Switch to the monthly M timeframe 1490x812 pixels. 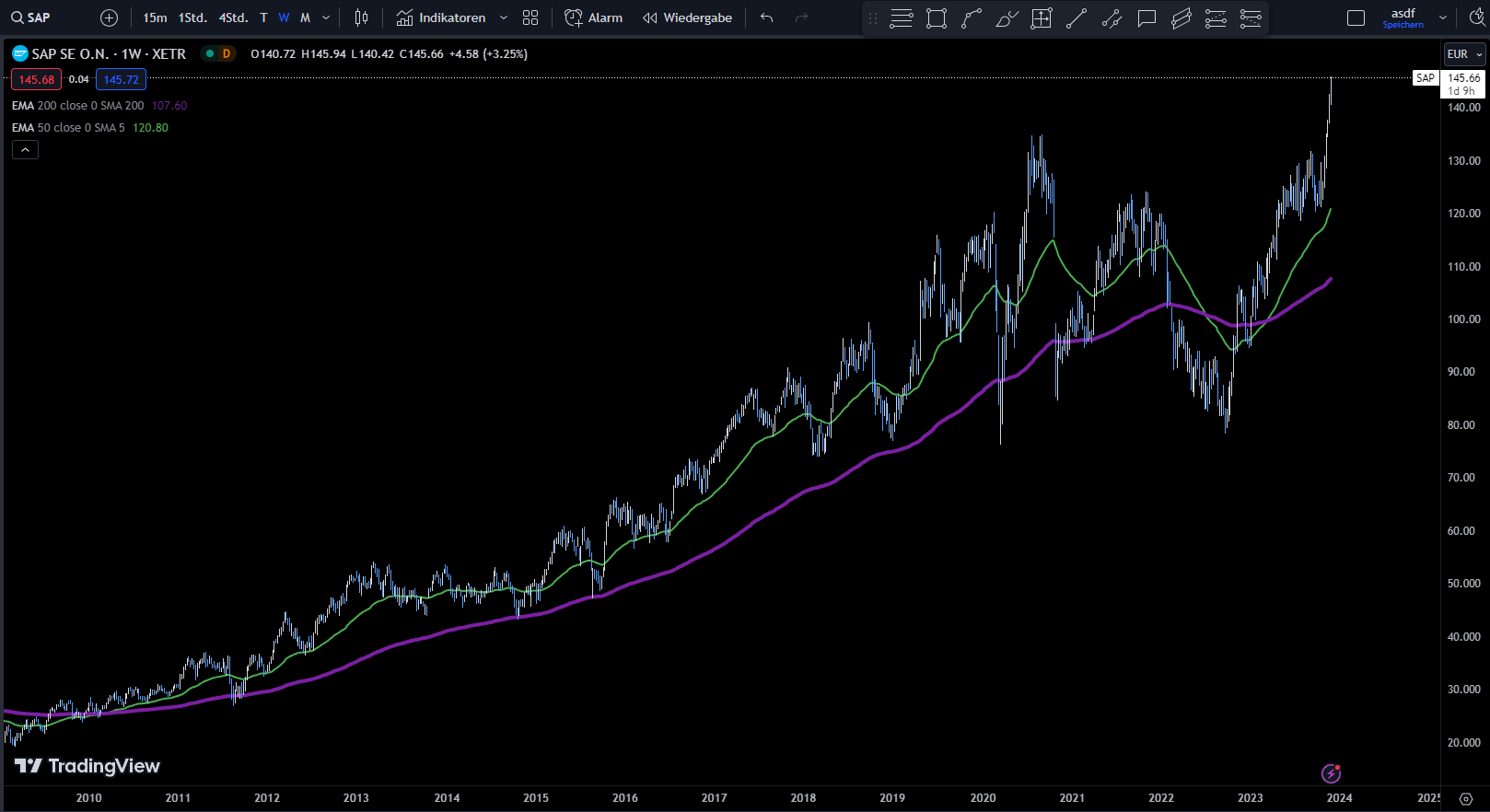pyautogui.click(x=305, y=17)
